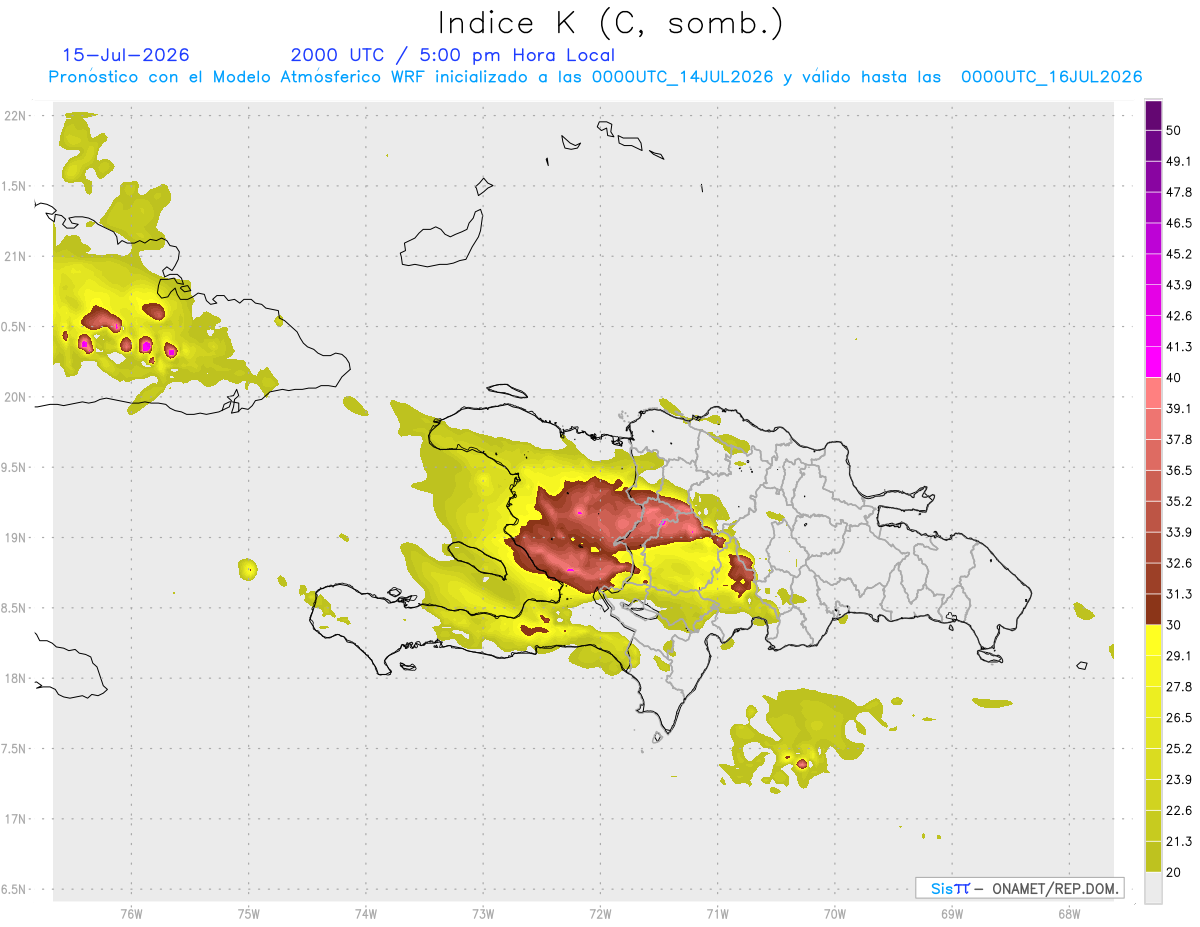The height and width of the screenshot is (927, 1200).
Task: Click the "40" color scale value
Action: [x=1174, y=379]
